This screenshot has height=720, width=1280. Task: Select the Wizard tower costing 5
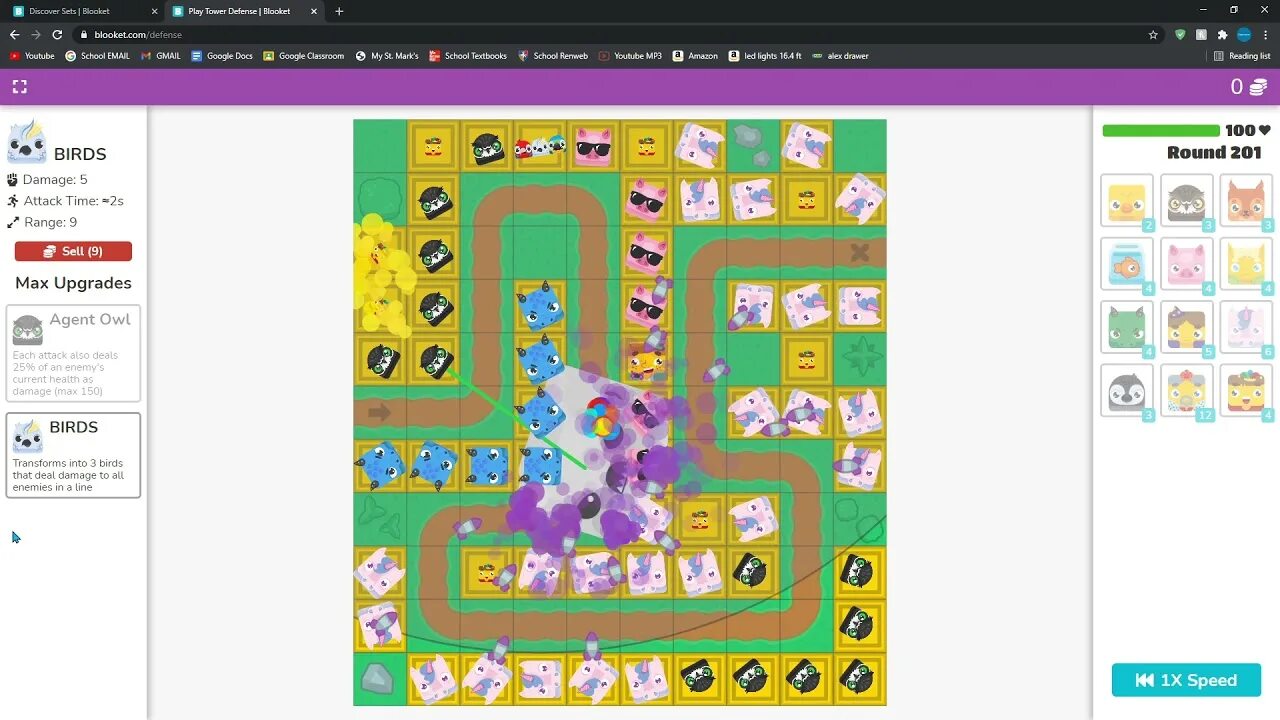1187,328
